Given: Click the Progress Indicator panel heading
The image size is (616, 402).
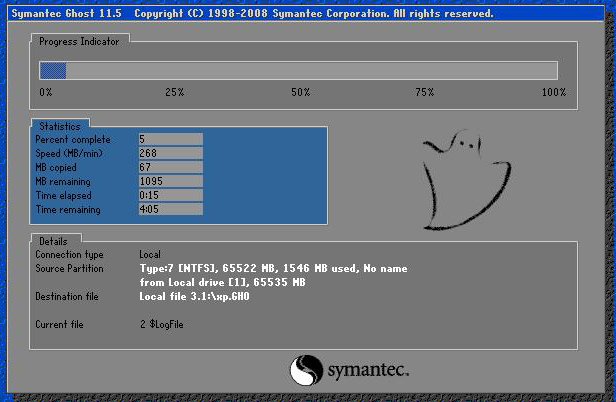Looking at the screenshot, I should click(x=79, y=42).
